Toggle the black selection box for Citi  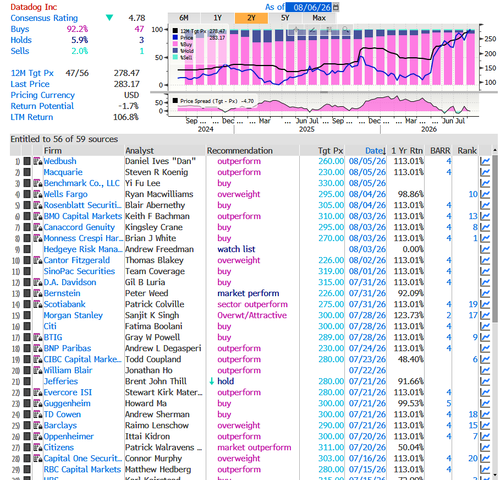[x=27, y=326]
